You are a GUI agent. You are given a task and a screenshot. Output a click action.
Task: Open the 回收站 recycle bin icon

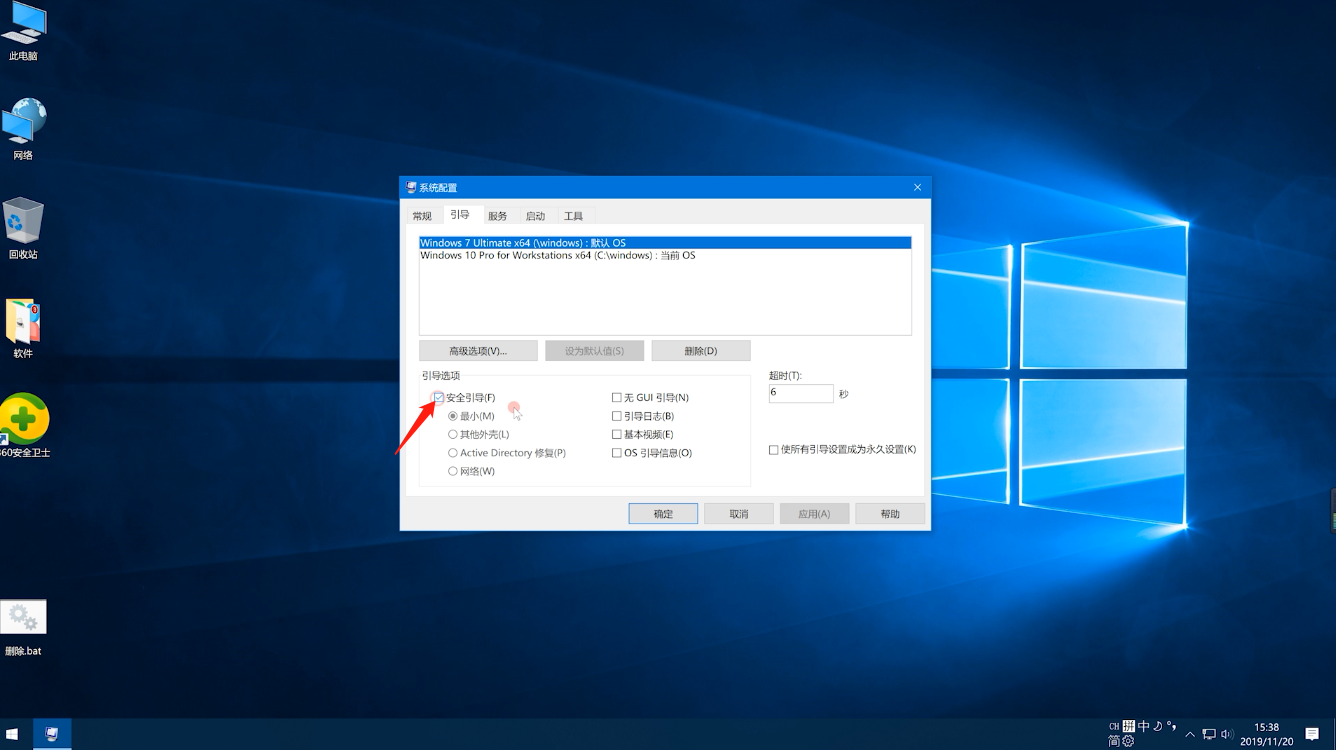point(23,228)
